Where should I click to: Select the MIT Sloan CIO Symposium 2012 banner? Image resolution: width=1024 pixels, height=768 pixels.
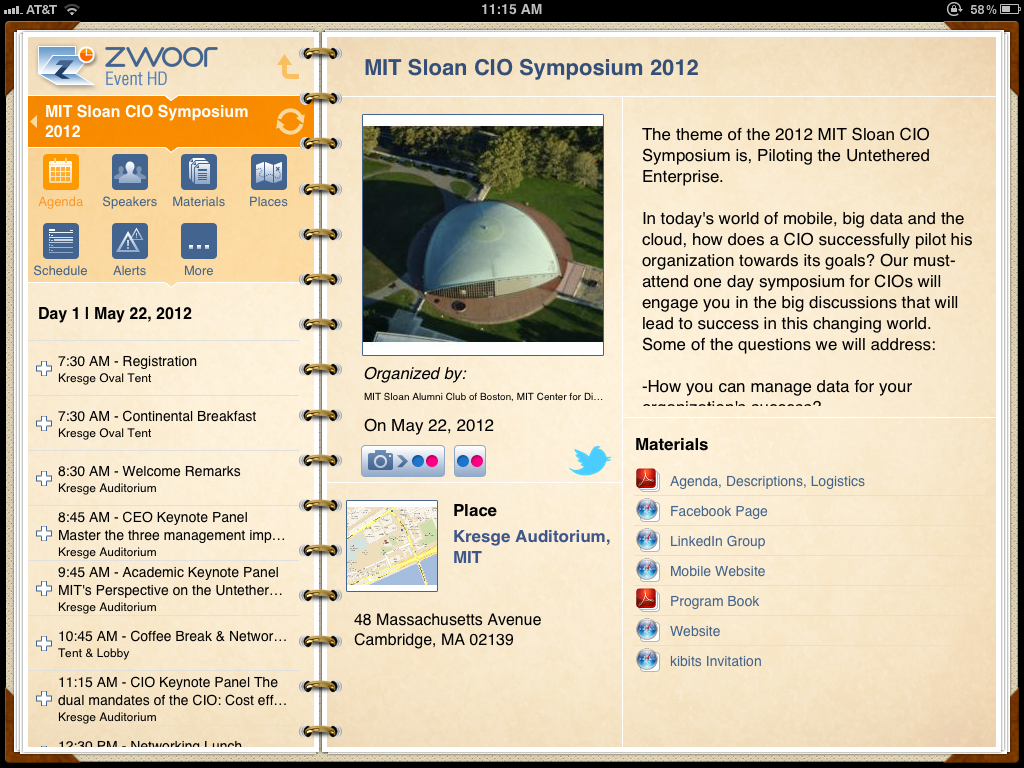[x=171, y=121]
